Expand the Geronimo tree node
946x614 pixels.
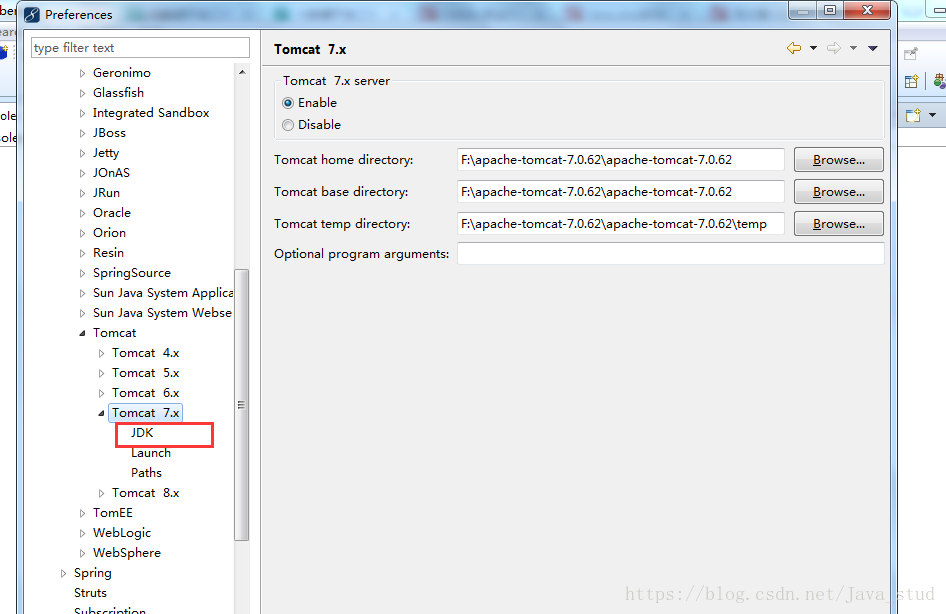[x=83, y=74]
